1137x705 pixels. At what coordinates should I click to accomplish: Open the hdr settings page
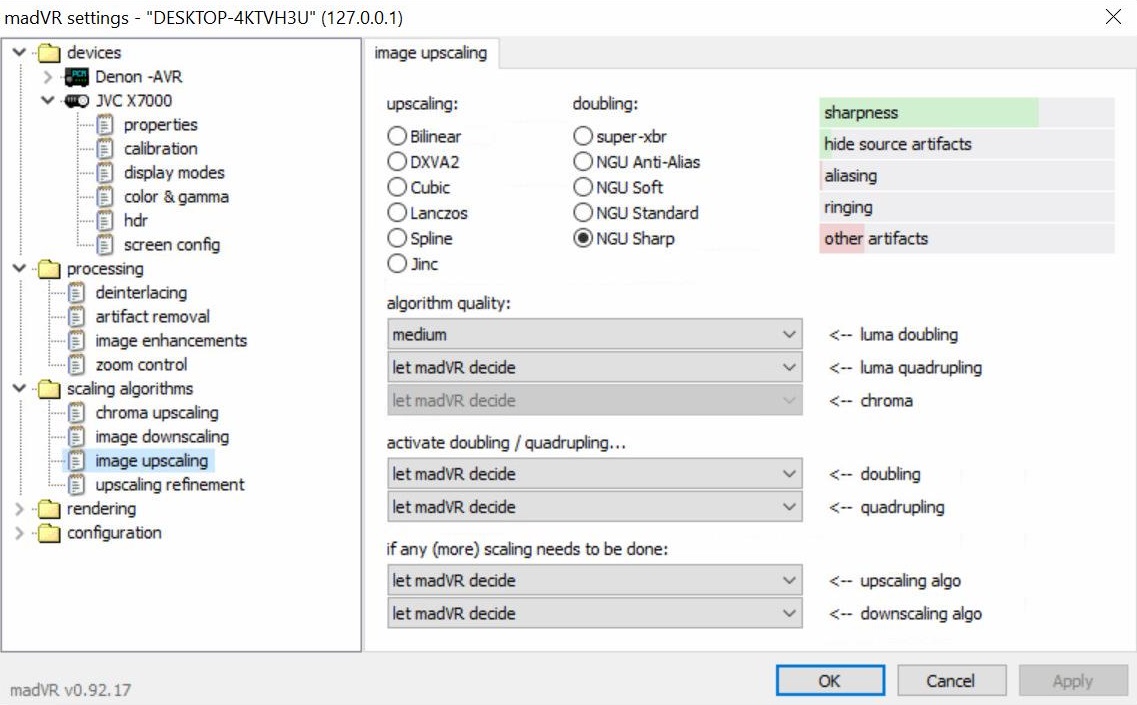136,220
